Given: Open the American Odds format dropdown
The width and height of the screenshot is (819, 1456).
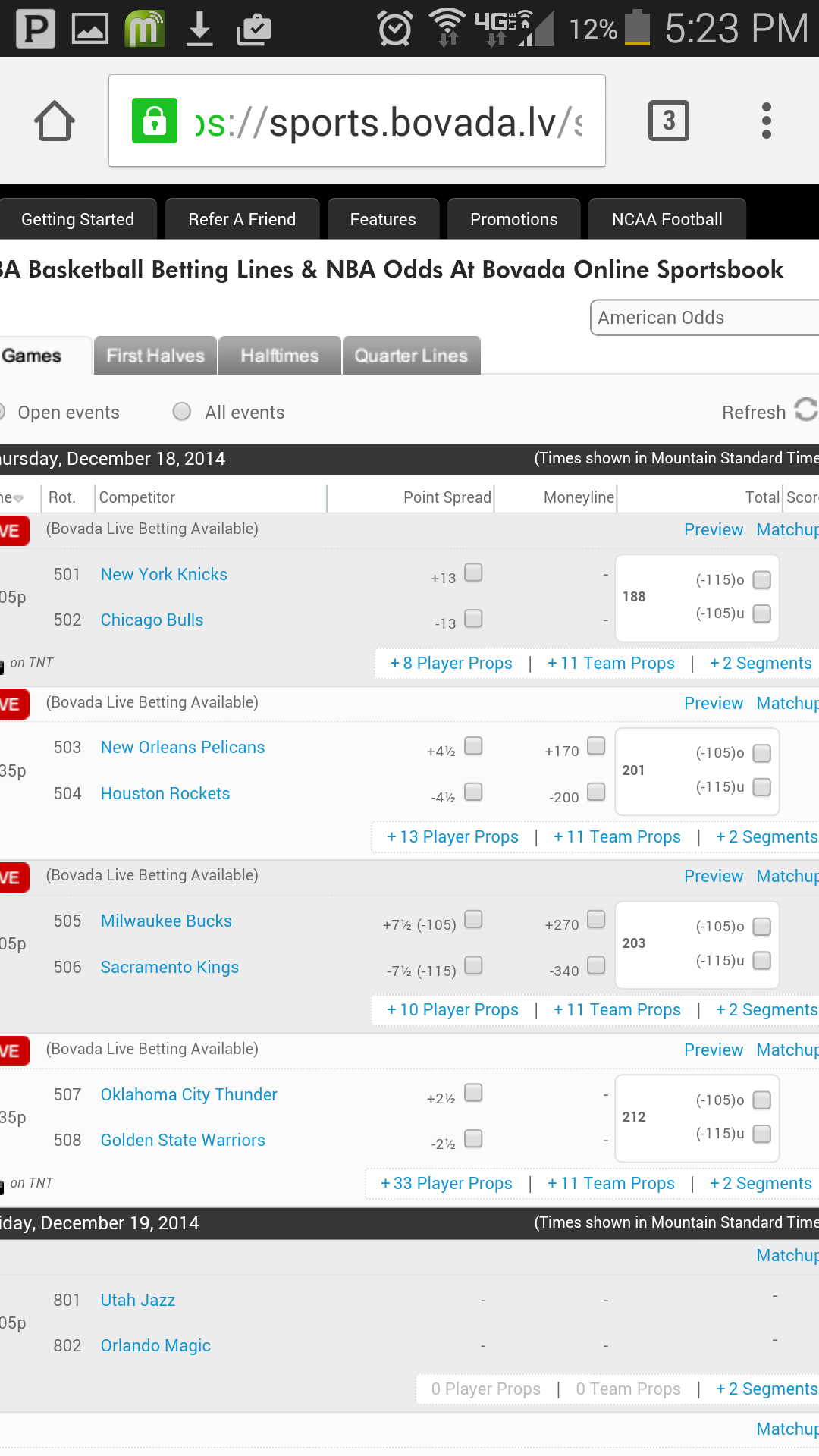Looking at the screenshot, I should coord(705,318).
